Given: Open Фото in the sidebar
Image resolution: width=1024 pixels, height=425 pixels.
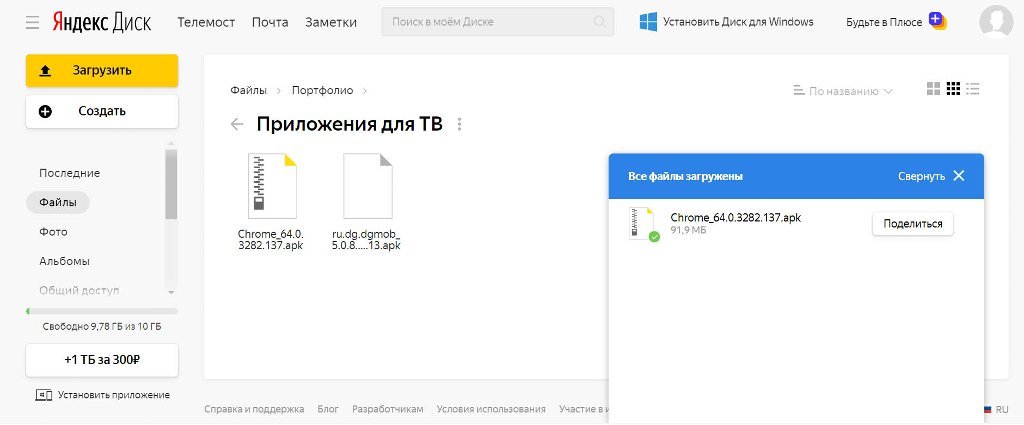Looking at the screenshot, I should (53, 232).
